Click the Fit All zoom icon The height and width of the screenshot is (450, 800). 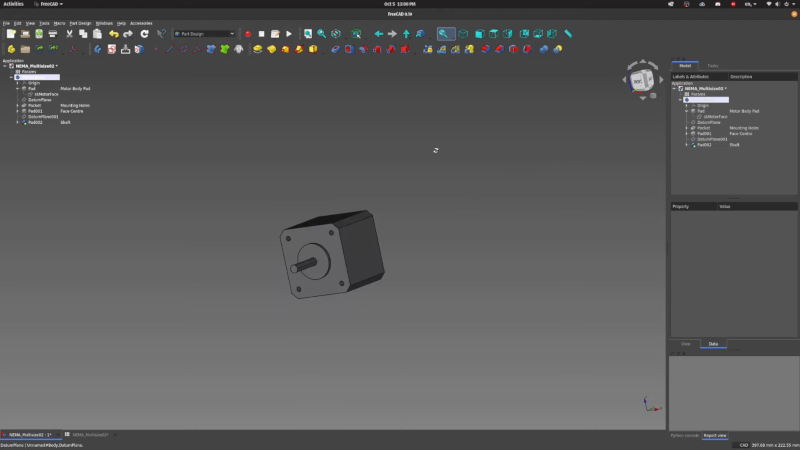pos(308,33)
